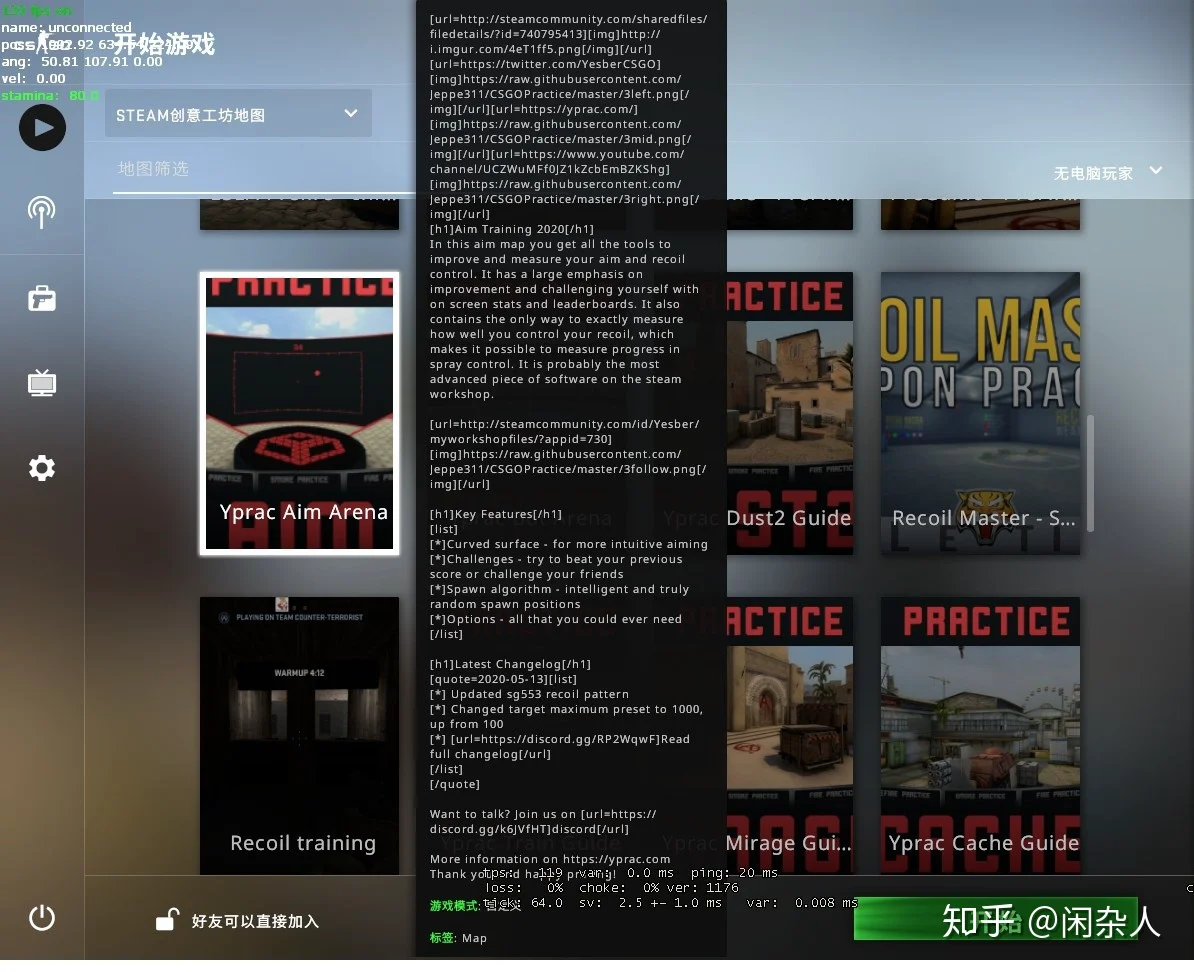Open the broadcast antenna icon in the sidebar
The height and width of the screenshot is (972, 1194).
[42, 212]
